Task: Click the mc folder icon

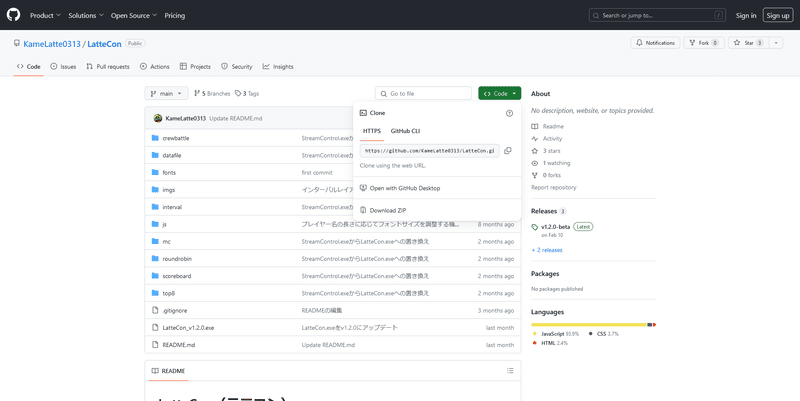Action: (155, 241)
